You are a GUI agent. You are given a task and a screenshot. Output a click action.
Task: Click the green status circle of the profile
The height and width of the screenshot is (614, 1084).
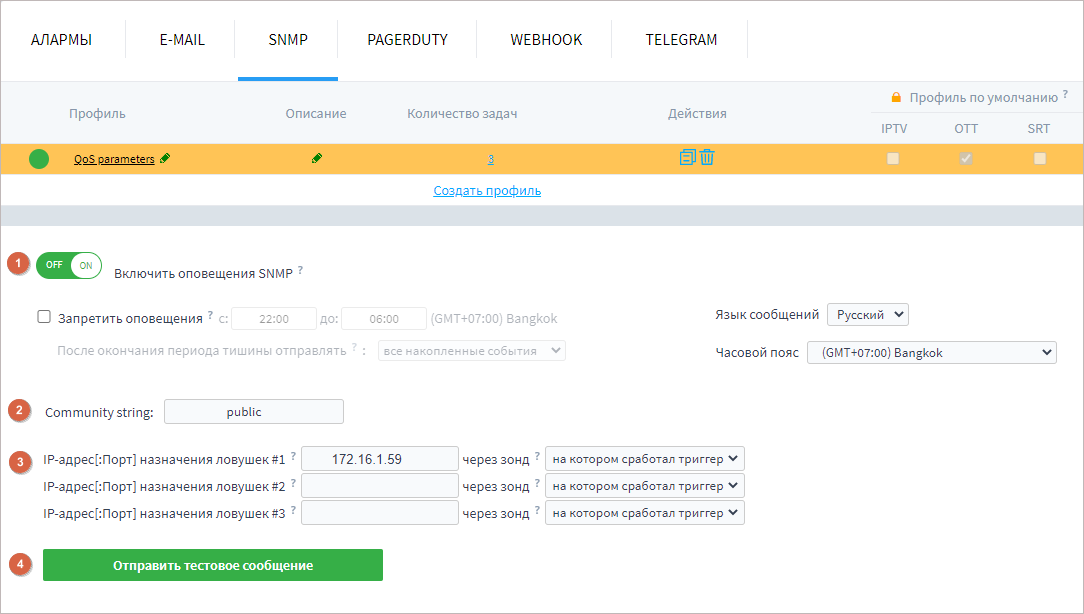tap(39, 158)
